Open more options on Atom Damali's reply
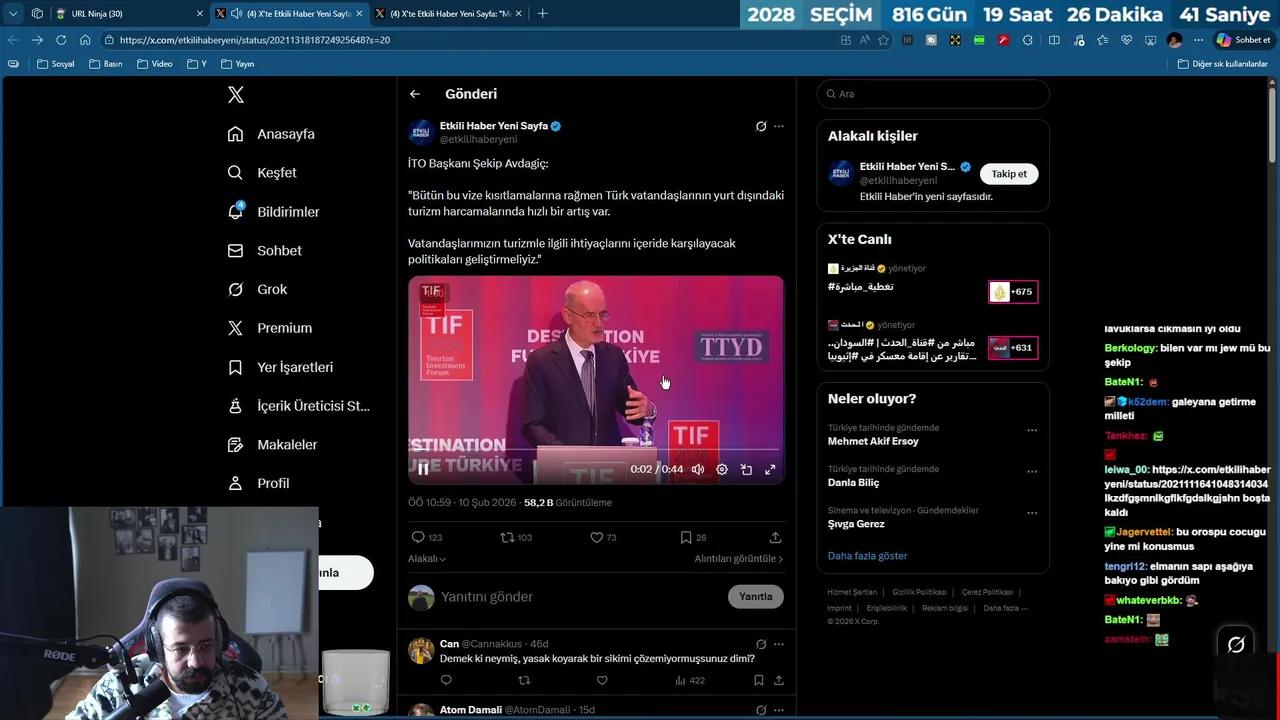Screen dimensions: 1280x720 tap(779, 710)
